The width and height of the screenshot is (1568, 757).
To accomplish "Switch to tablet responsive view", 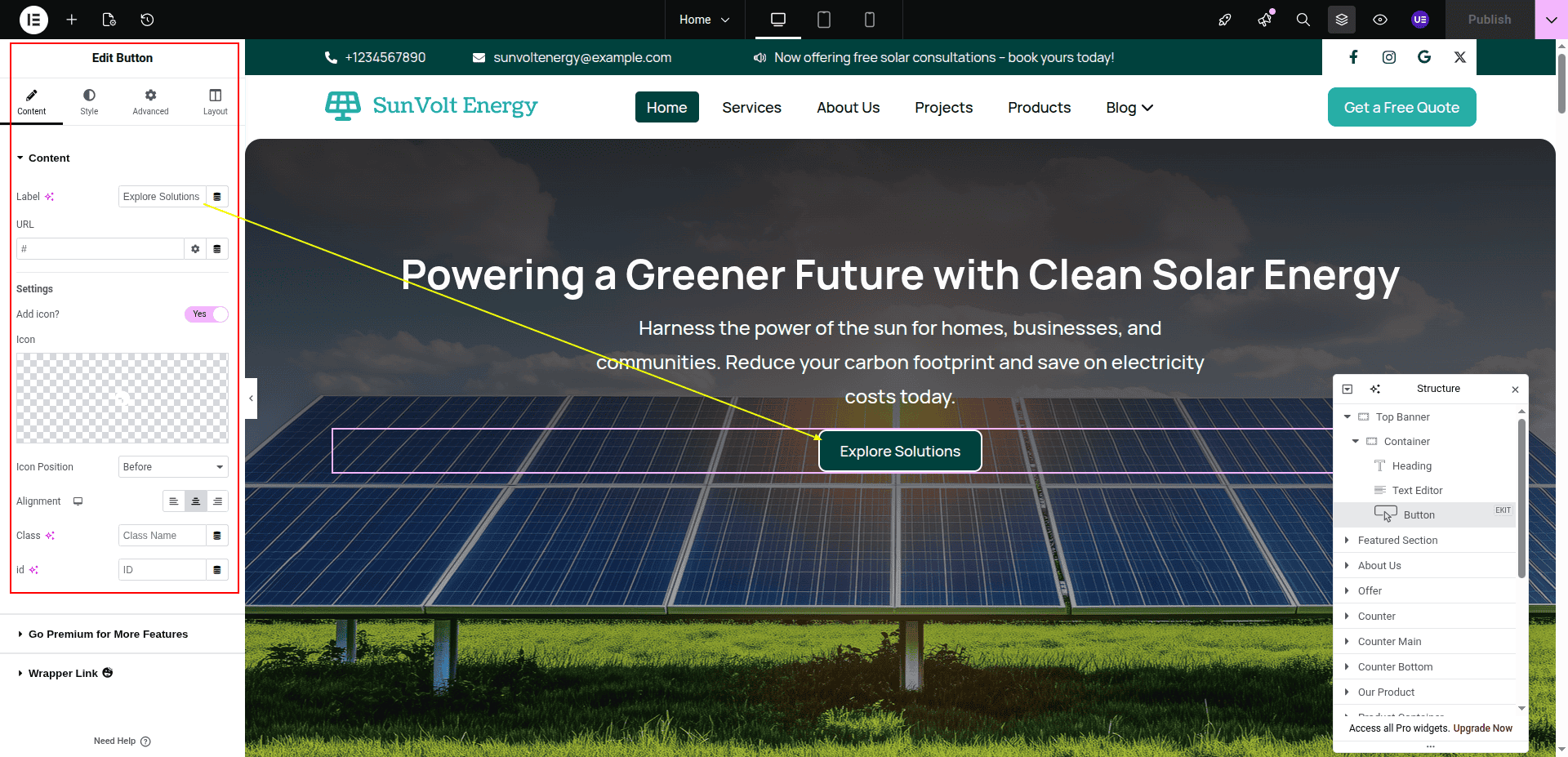I will point(824,20).
